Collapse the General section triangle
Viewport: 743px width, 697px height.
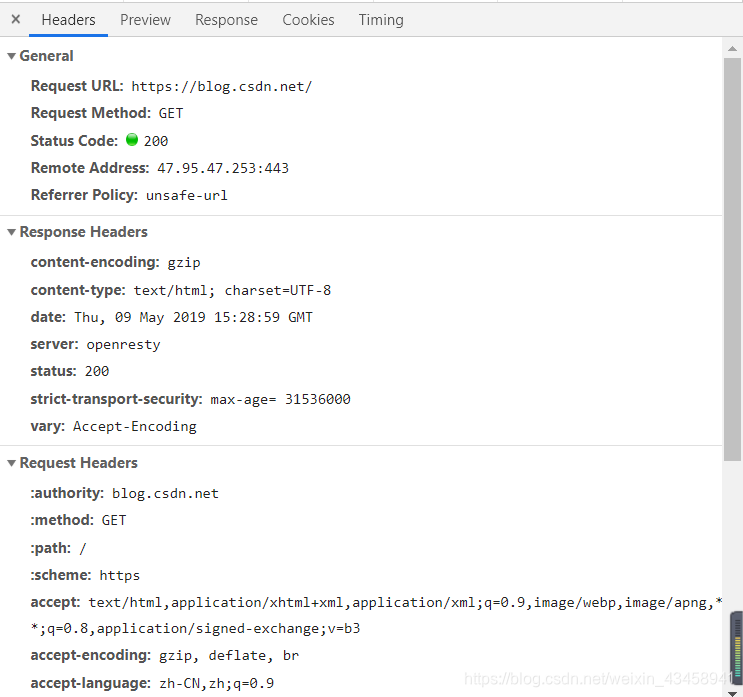(x=12, y=56)
